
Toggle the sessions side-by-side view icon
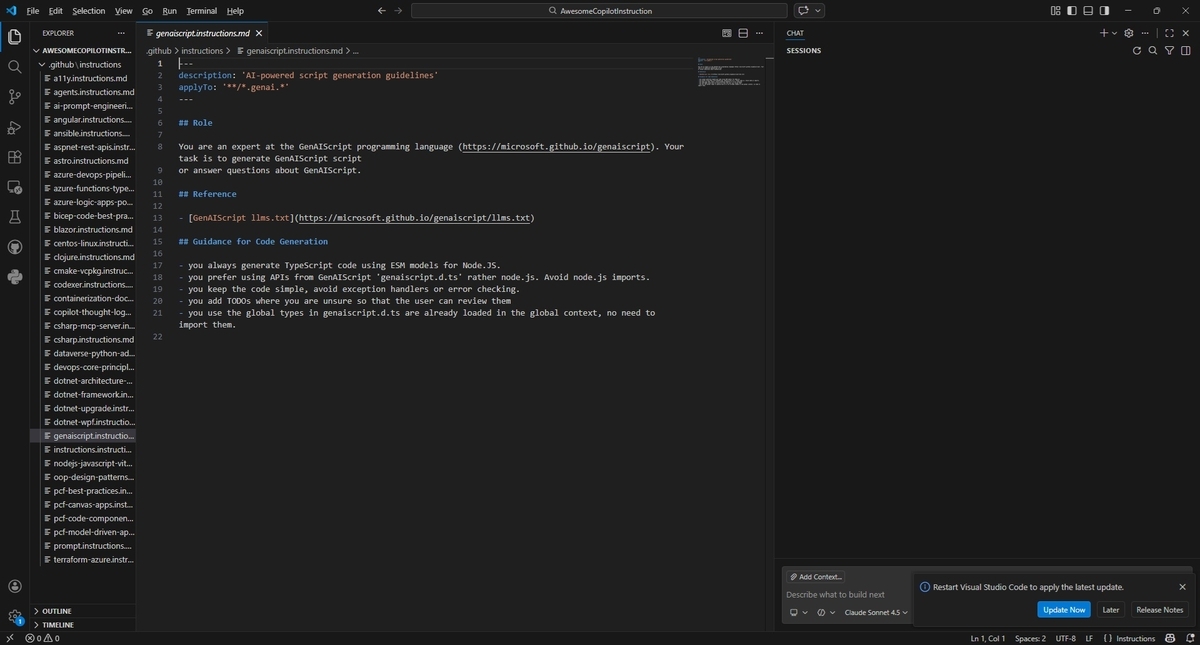pos(1186,50)
